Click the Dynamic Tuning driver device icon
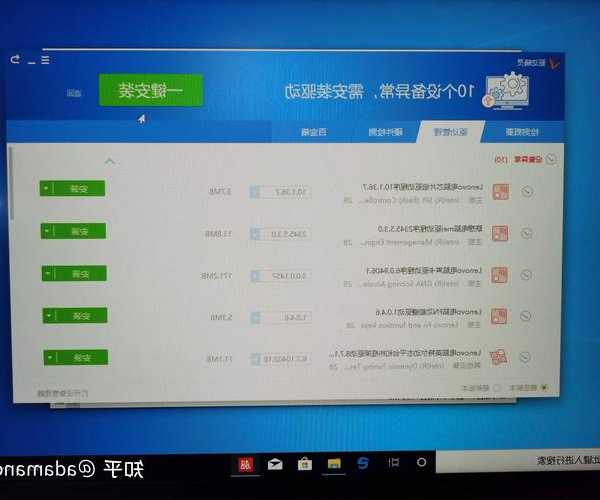The image size is (600, 500). point(501,358)
